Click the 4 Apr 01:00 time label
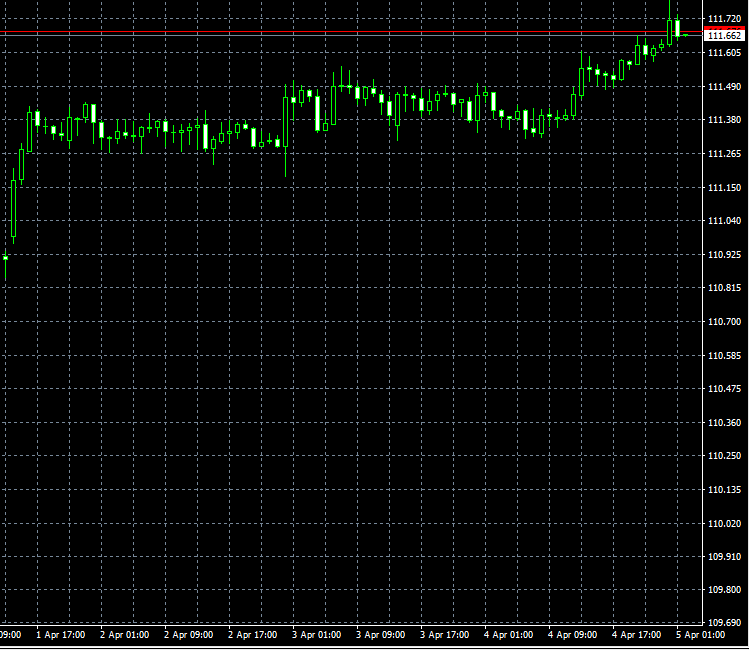The height and width of the screenshot is (650, 749). point(509,635)
